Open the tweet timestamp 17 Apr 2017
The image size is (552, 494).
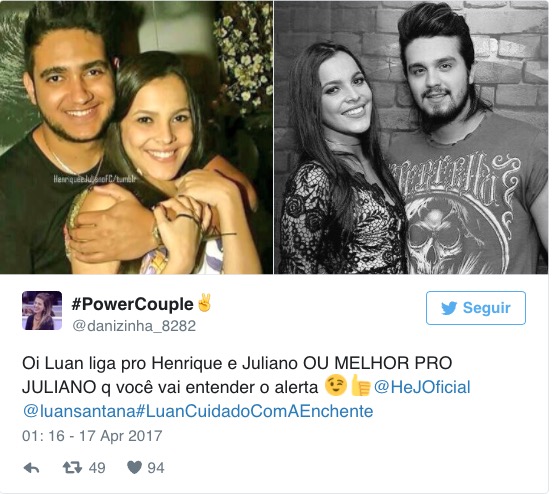(x=92, y=436)
